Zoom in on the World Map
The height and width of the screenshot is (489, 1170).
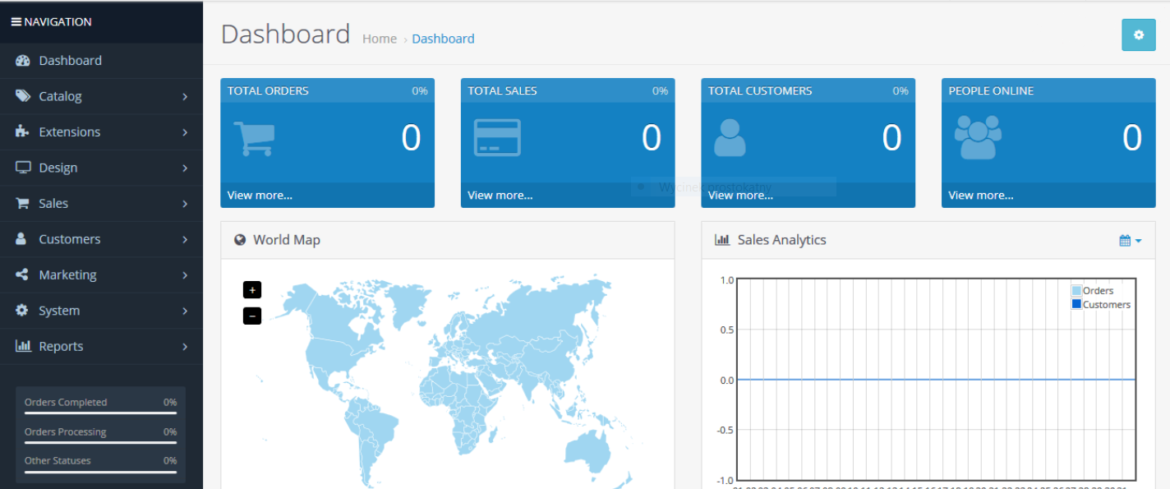252,290
